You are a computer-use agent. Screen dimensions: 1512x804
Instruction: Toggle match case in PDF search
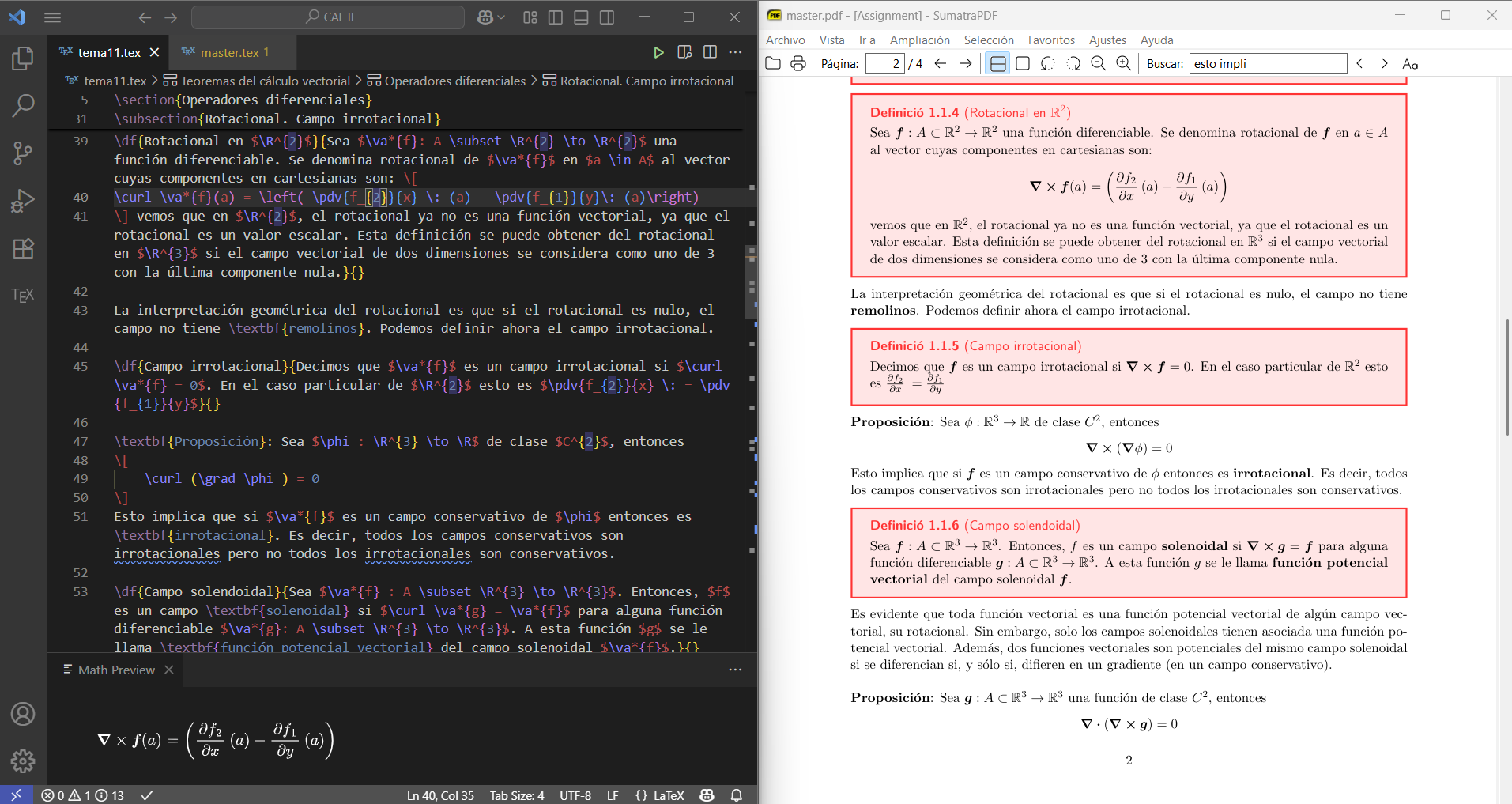tap(1410, 63)
